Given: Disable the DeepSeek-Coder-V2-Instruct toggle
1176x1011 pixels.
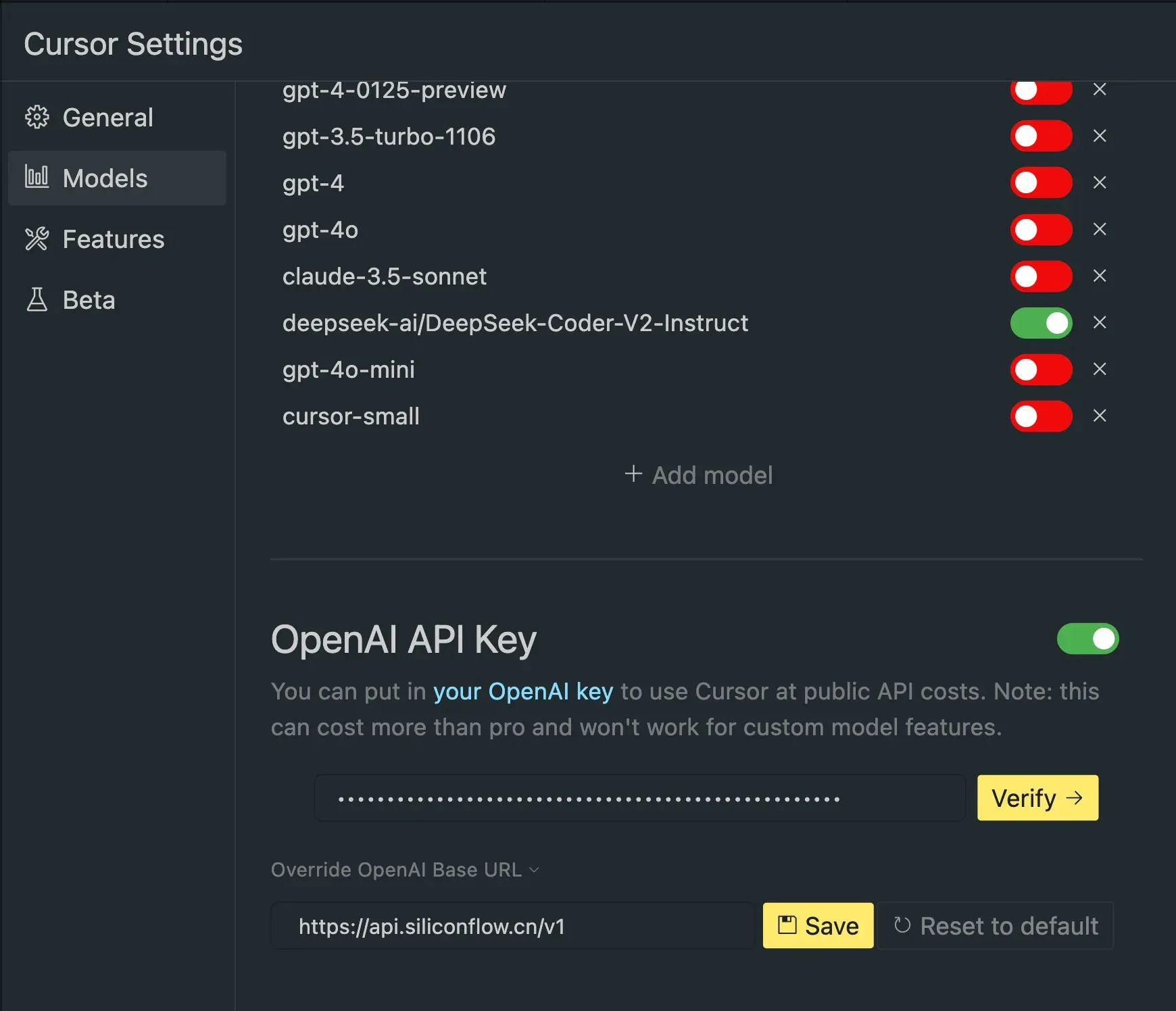Looking at the screenshot, I should 1041,323.
